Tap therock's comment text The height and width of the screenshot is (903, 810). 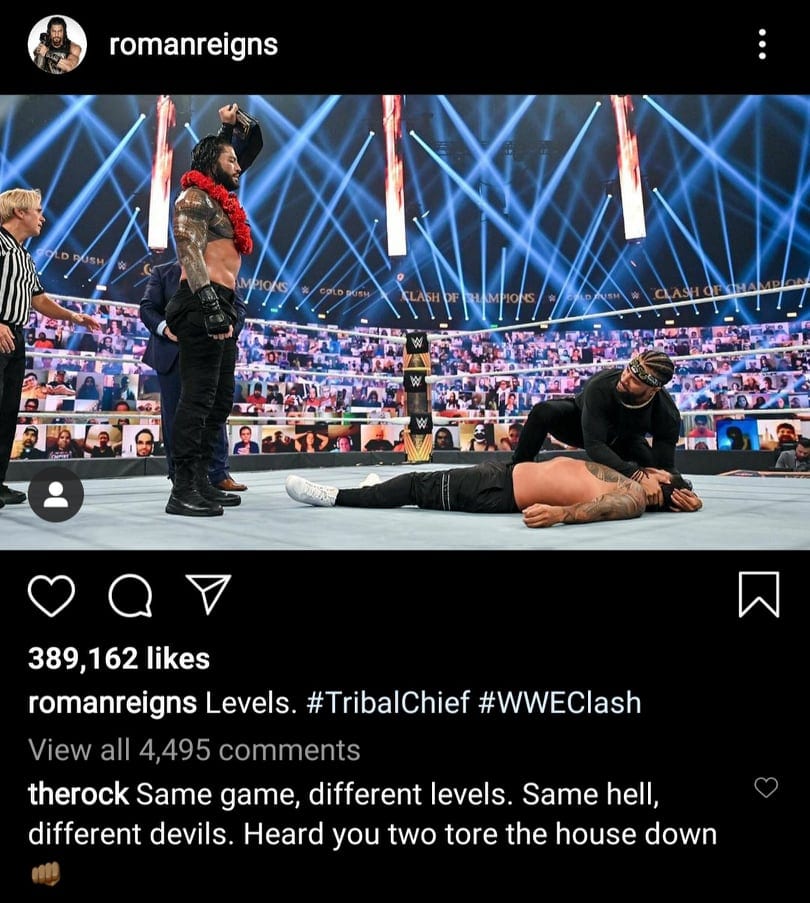point(372,814)
